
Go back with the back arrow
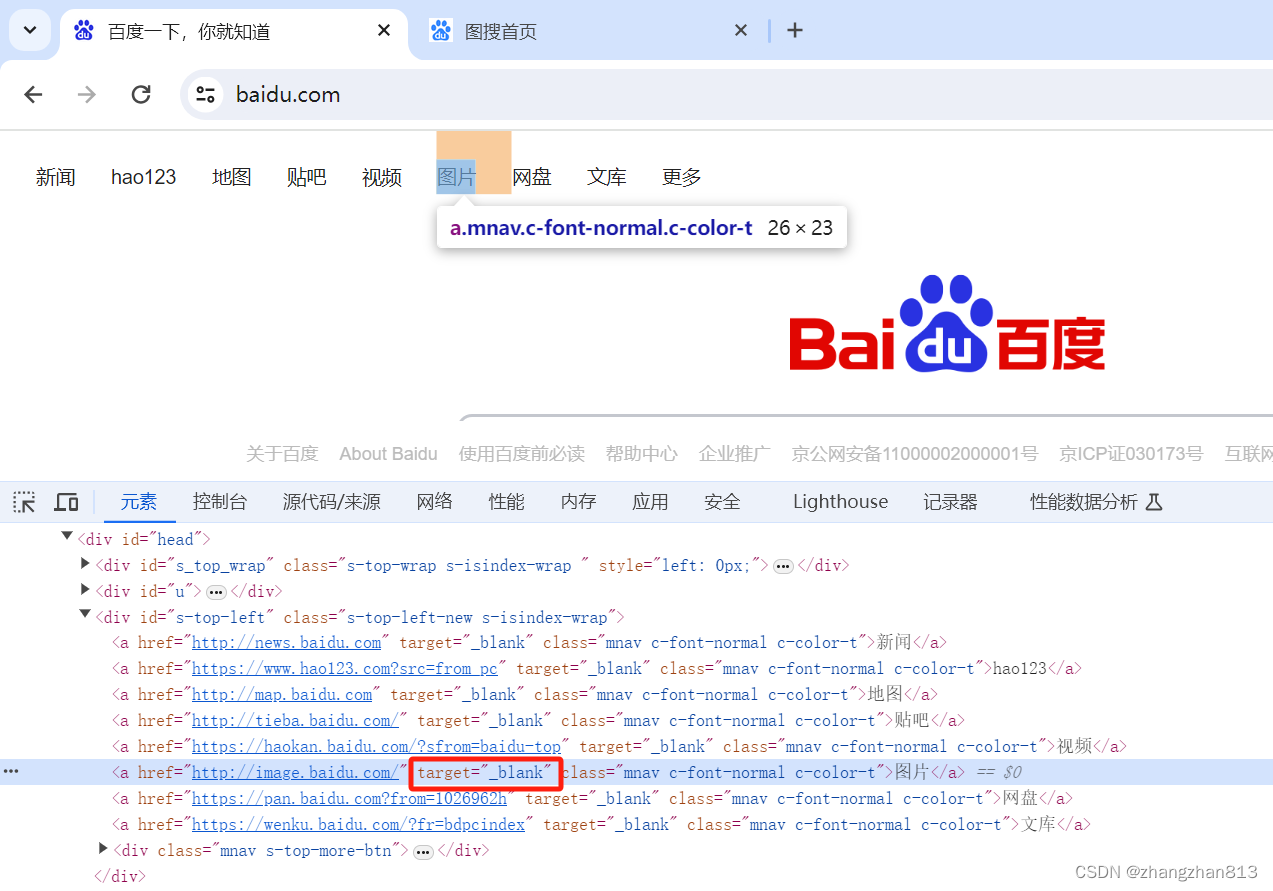(33, 94)
